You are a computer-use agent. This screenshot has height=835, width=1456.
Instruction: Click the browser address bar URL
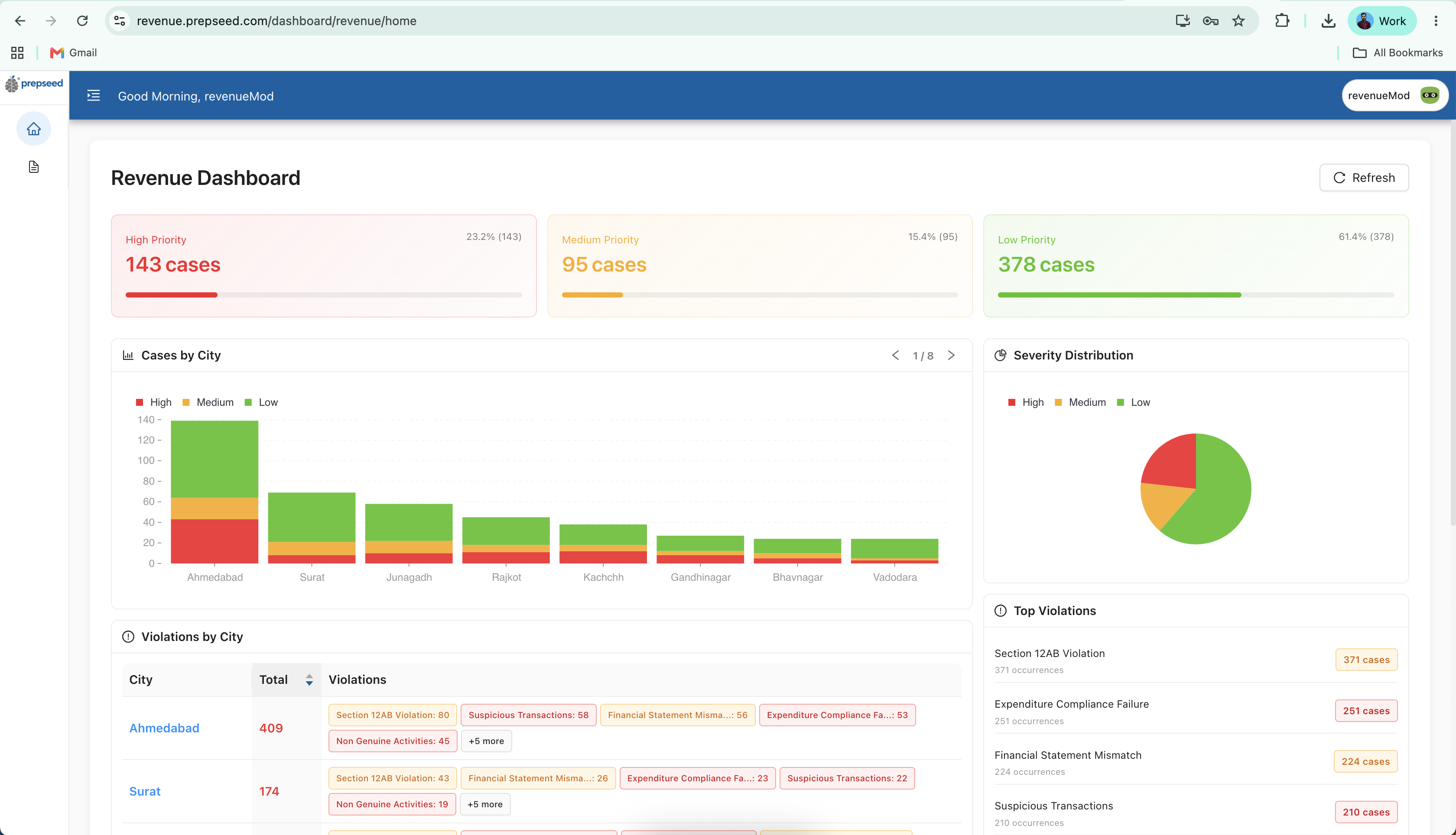click(276, 21)
